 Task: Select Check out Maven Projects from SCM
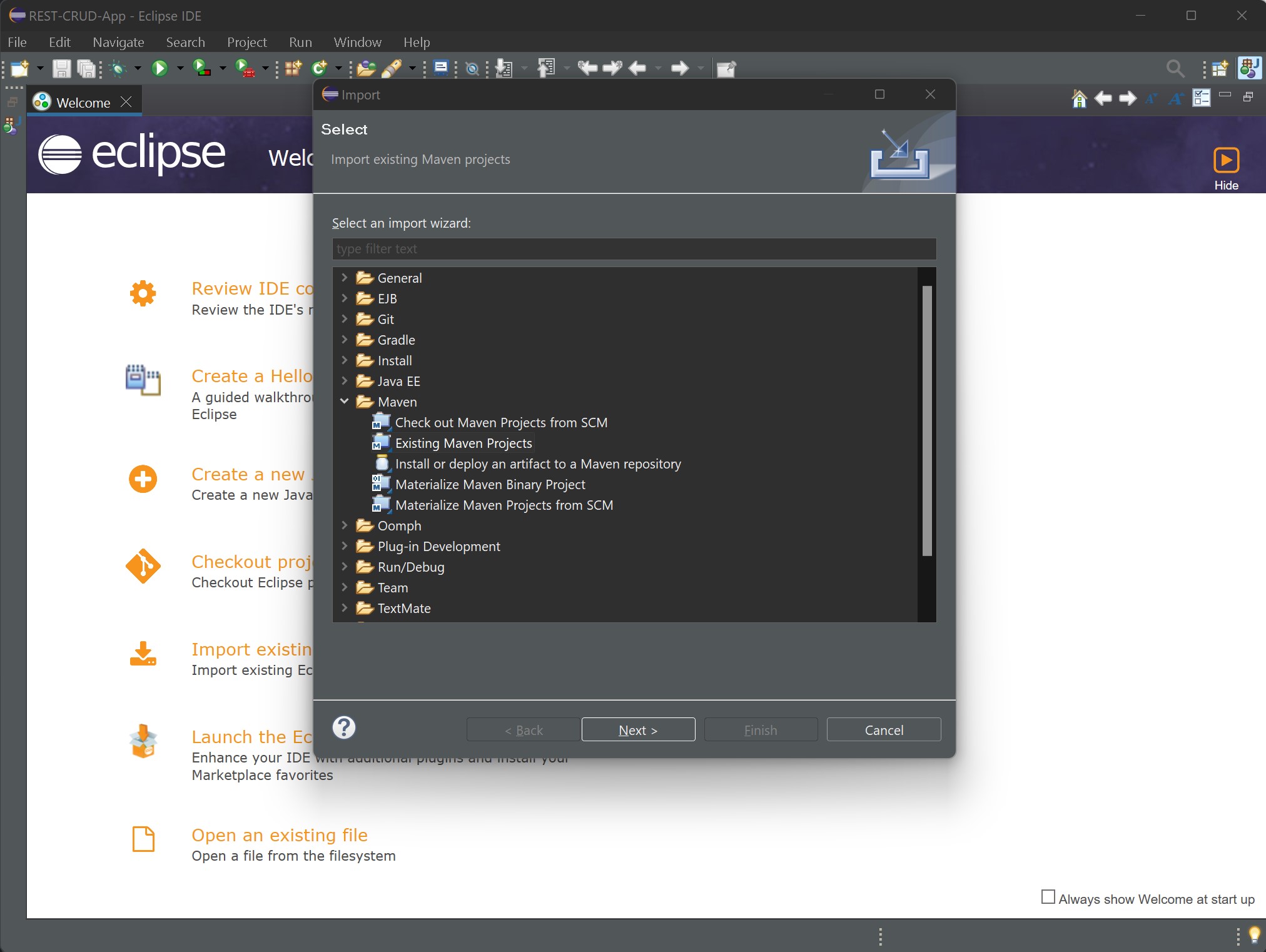pos(501,422)
